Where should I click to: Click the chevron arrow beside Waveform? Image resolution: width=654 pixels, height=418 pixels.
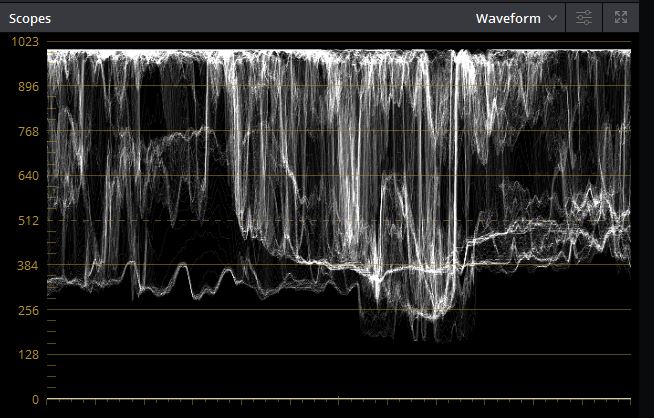[553, 19]
